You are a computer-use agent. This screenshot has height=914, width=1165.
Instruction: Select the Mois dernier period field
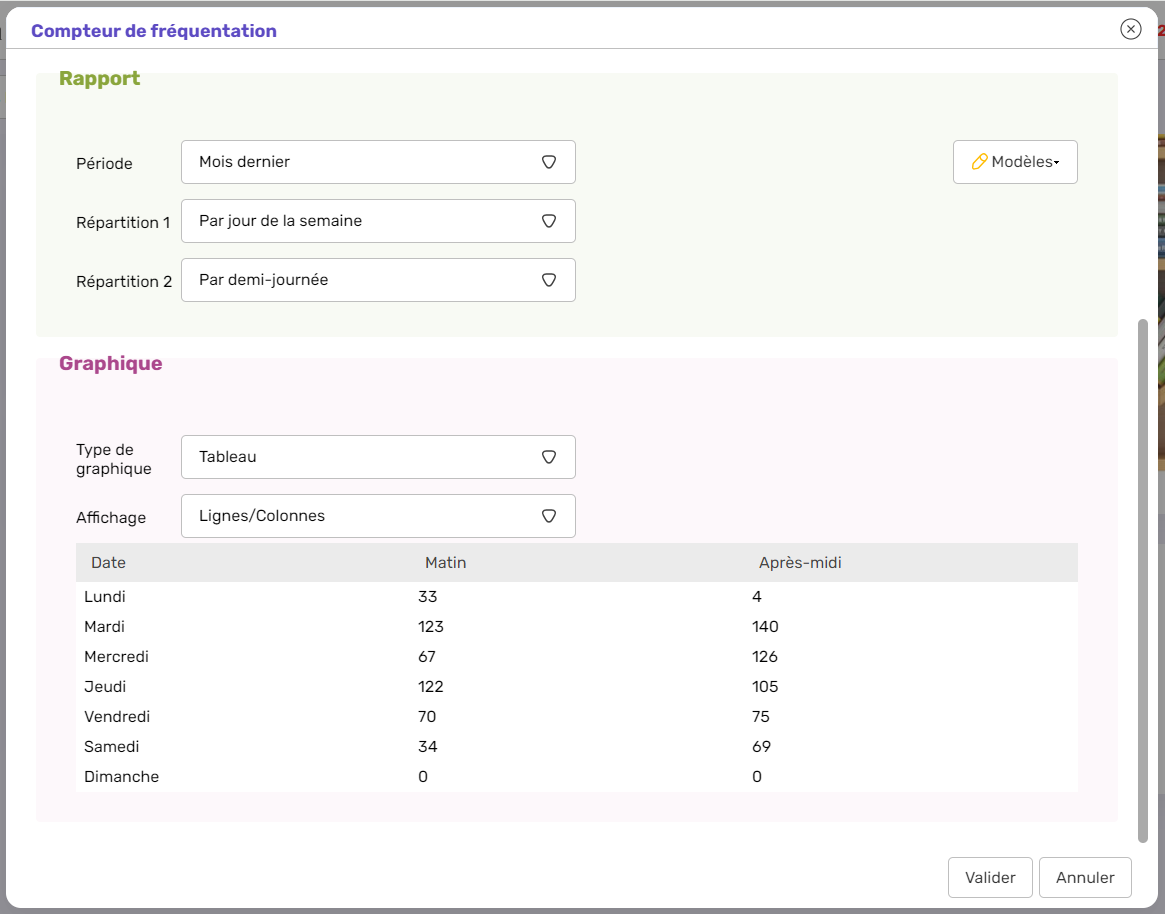pos(360,162)
